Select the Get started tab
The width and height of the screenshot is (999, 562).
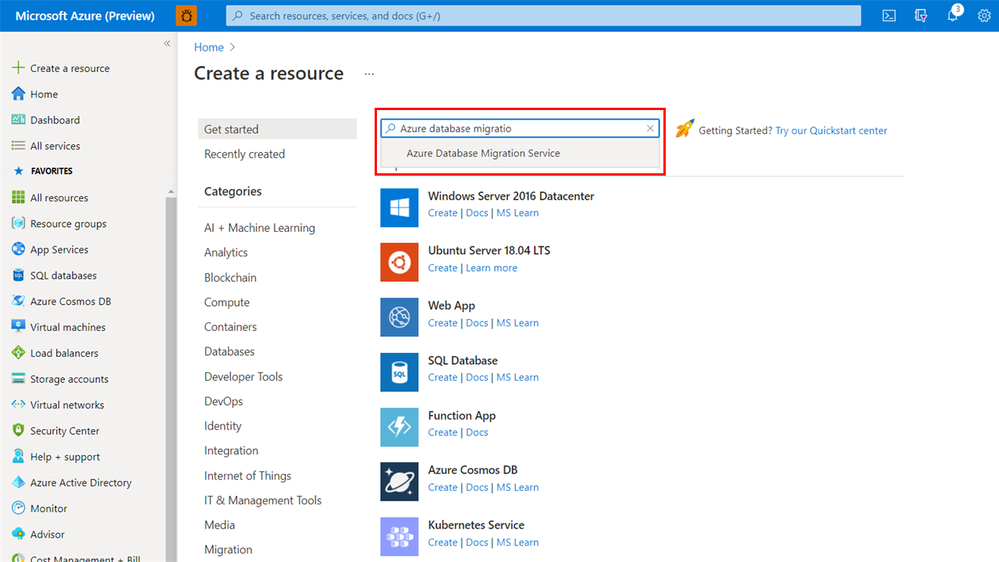(x=277, y=129)
